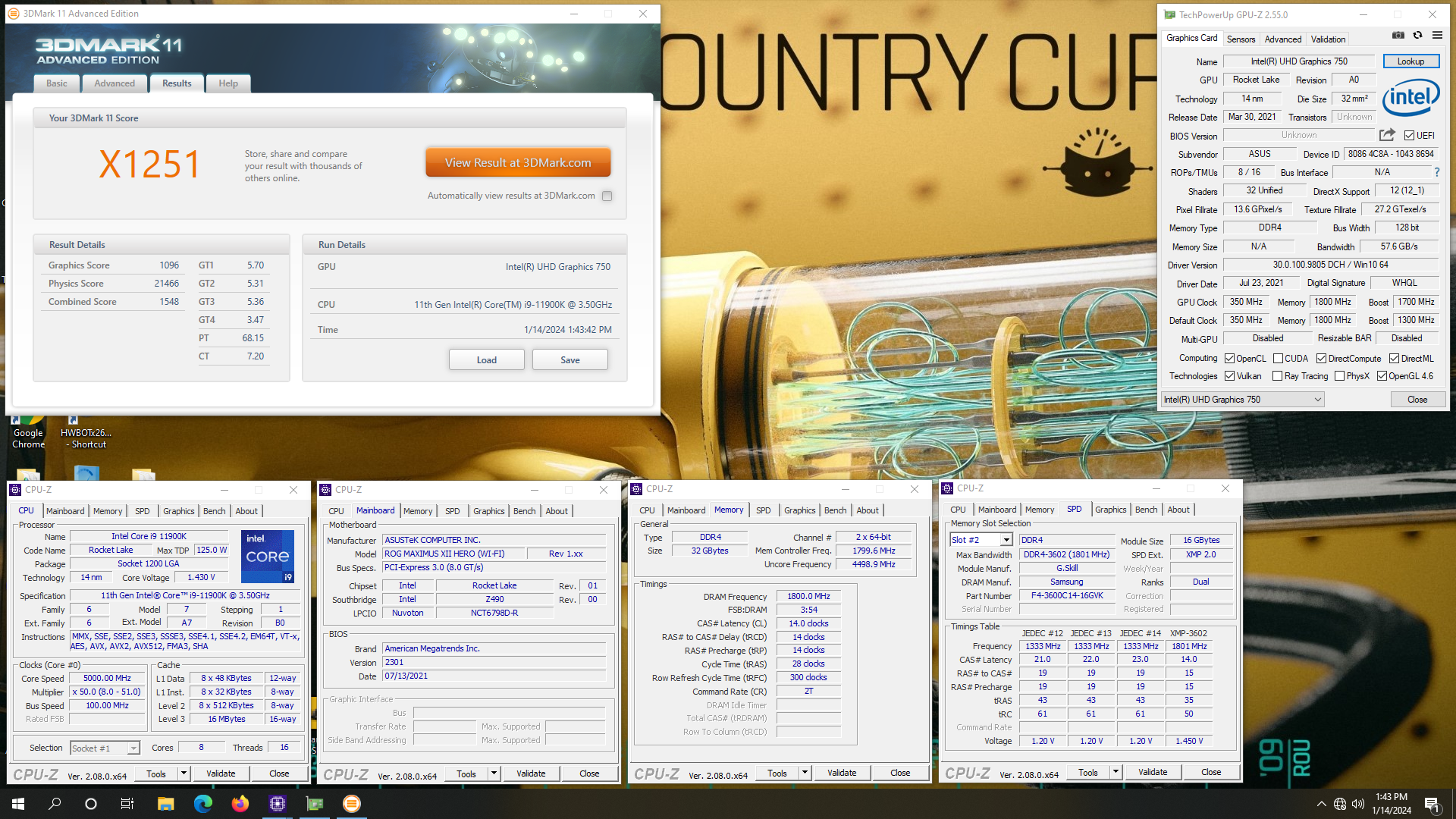
Task: Open Task View on the taskbar
Action: 127,804
